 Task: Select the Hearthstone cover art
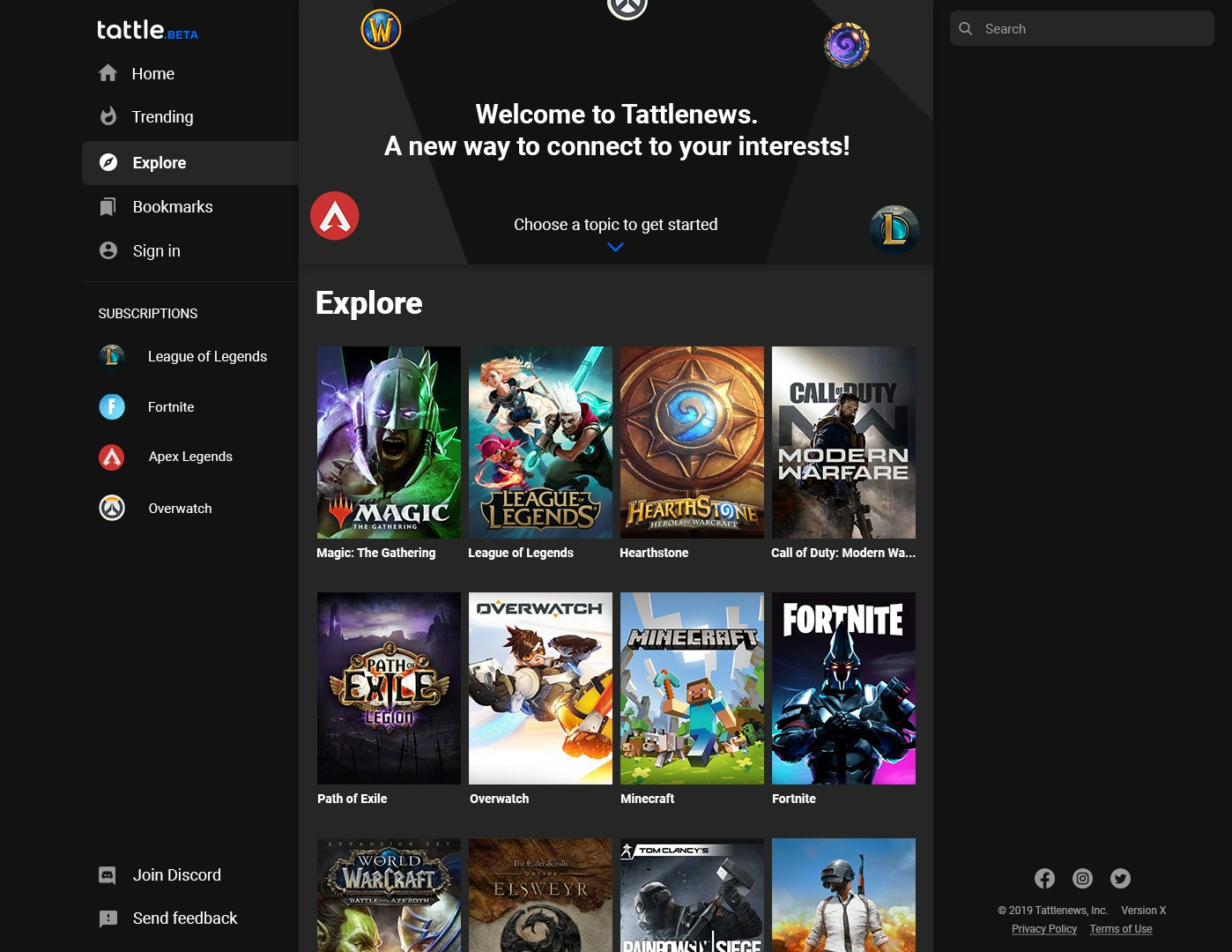(x=692, y=443)
